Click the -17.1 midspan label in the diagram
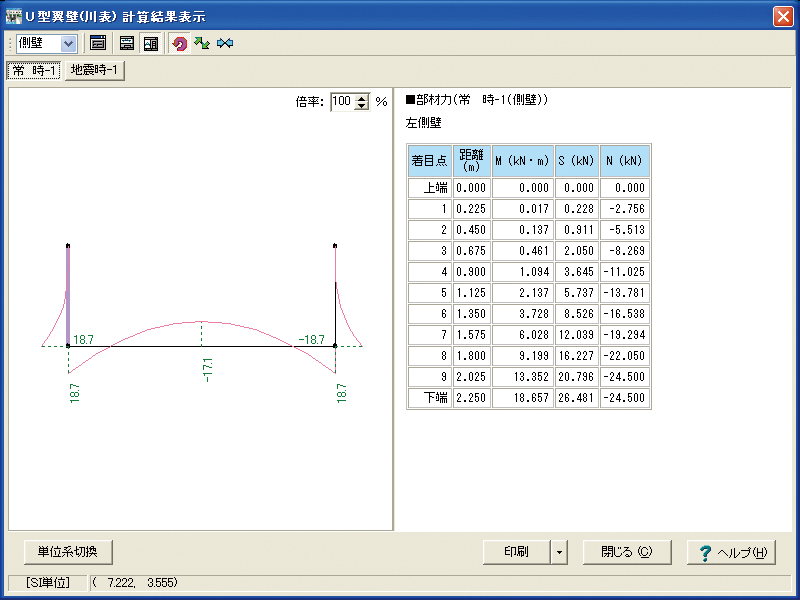 [207, 370]
